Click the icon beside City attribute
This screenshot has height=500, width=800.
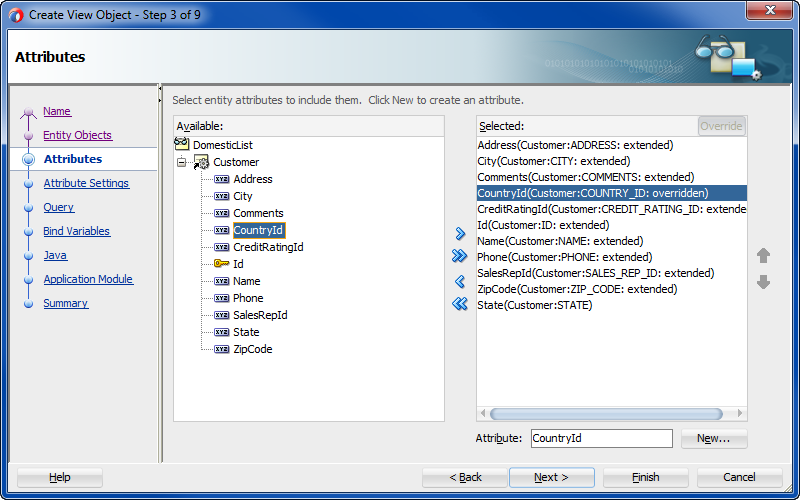pos(221,196)
